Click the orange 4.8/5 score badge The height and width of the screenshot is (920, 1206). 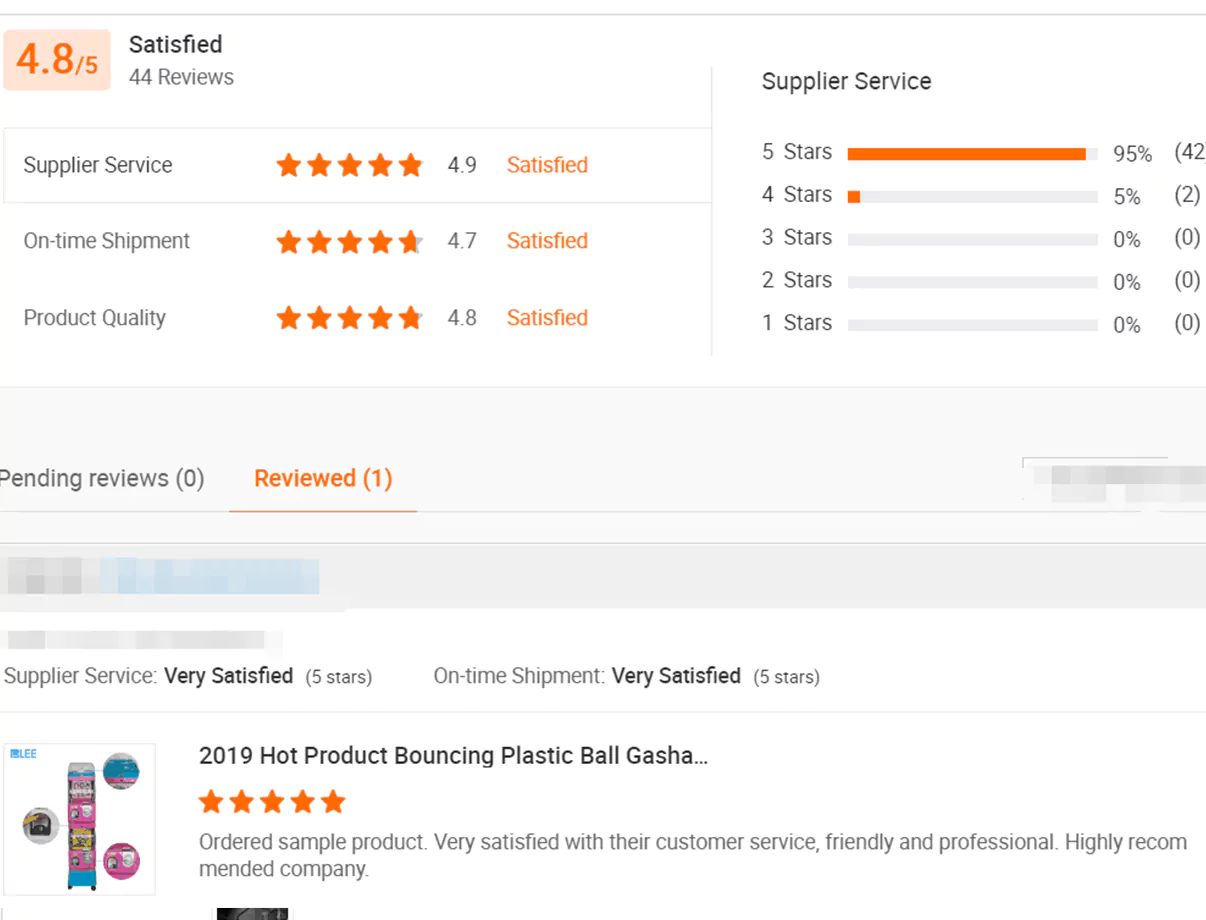point(57,60)
